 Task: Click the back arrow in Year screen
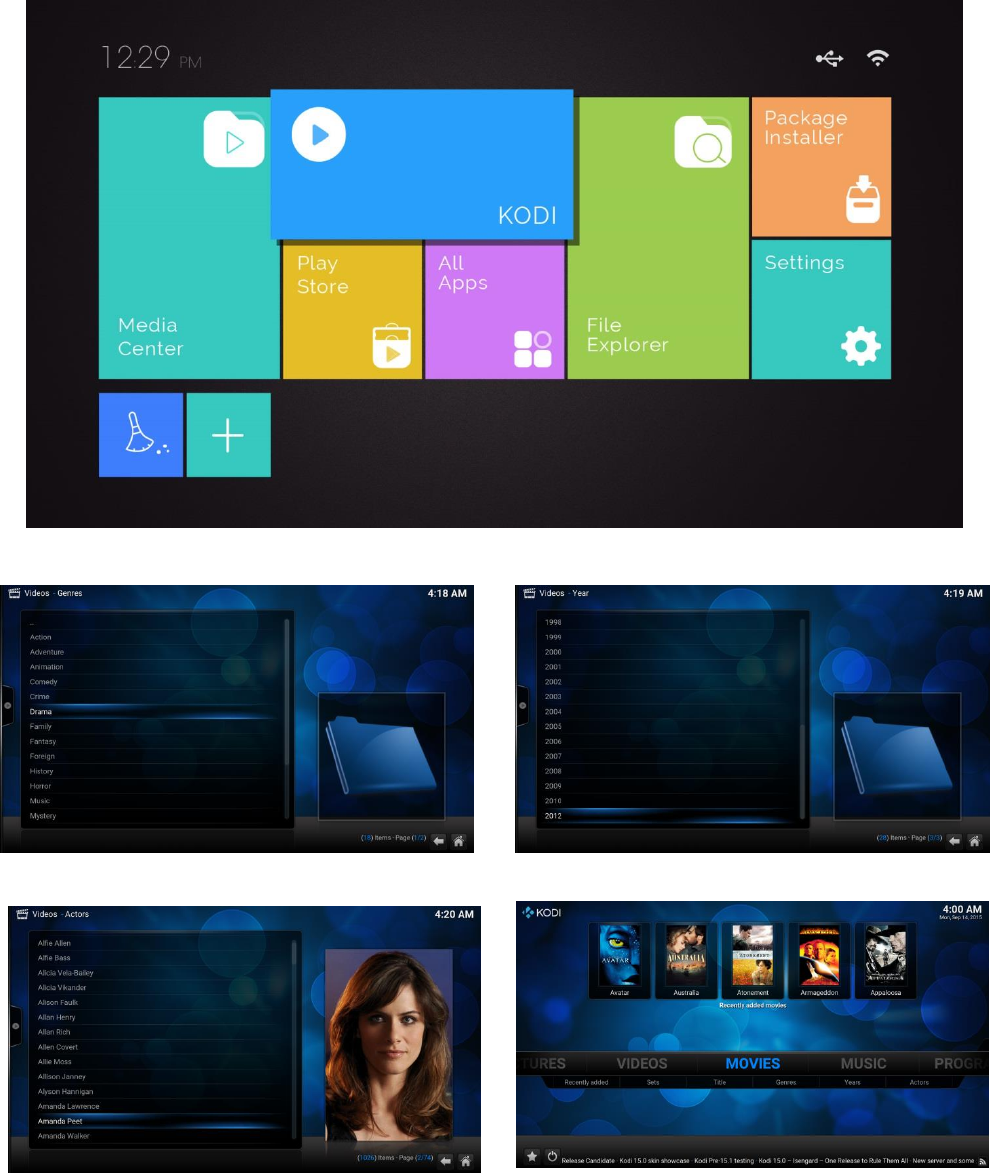click(x=954, y=841)
